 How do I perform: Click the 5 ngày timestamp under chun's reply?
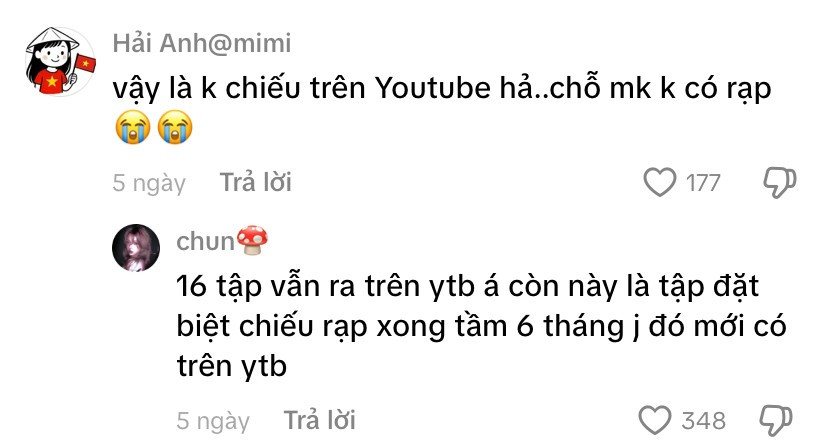(x=213, y=421)
